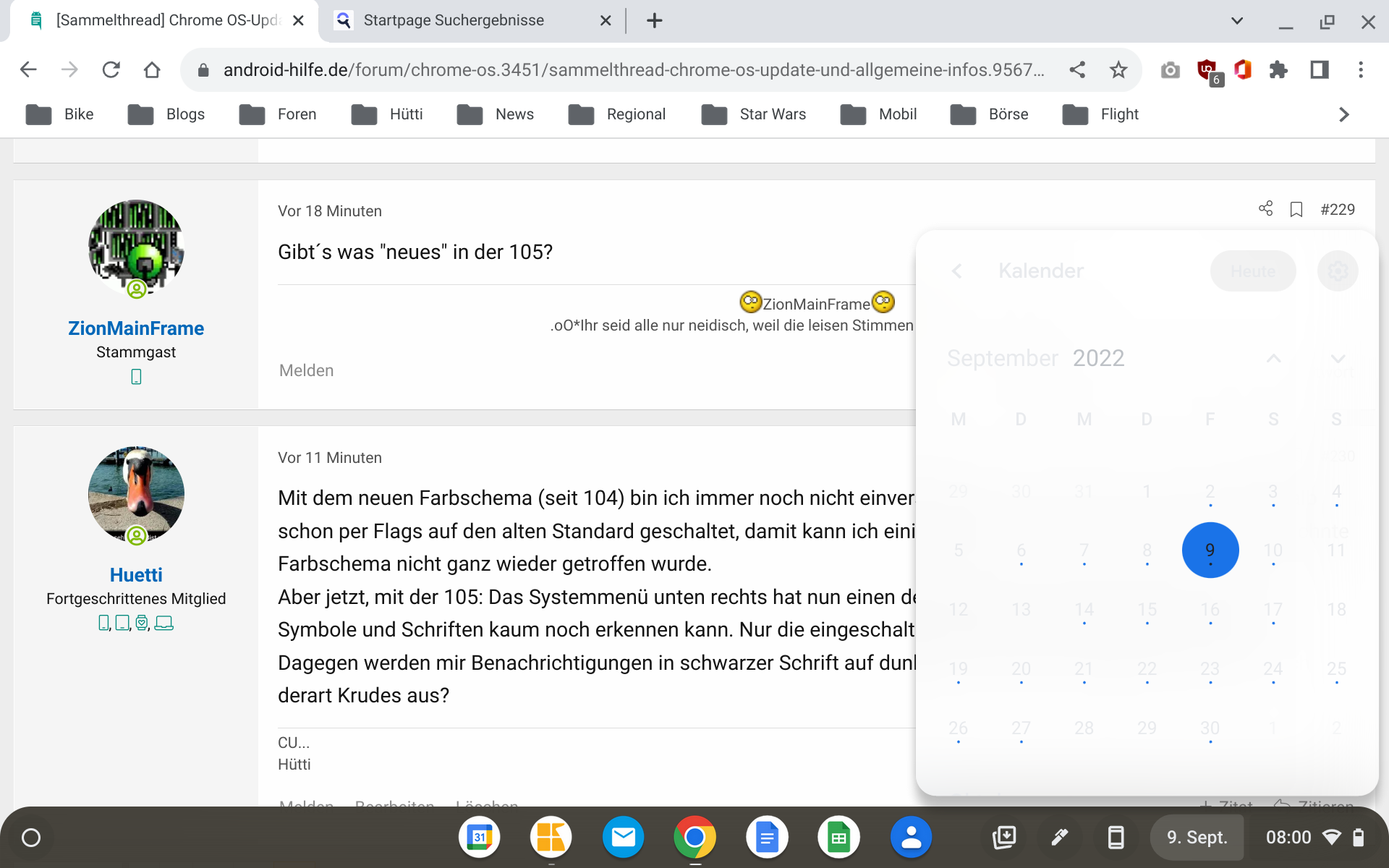Toggle the browser side panel
Screen dimensions: 1389x868
coord(1320,70)
